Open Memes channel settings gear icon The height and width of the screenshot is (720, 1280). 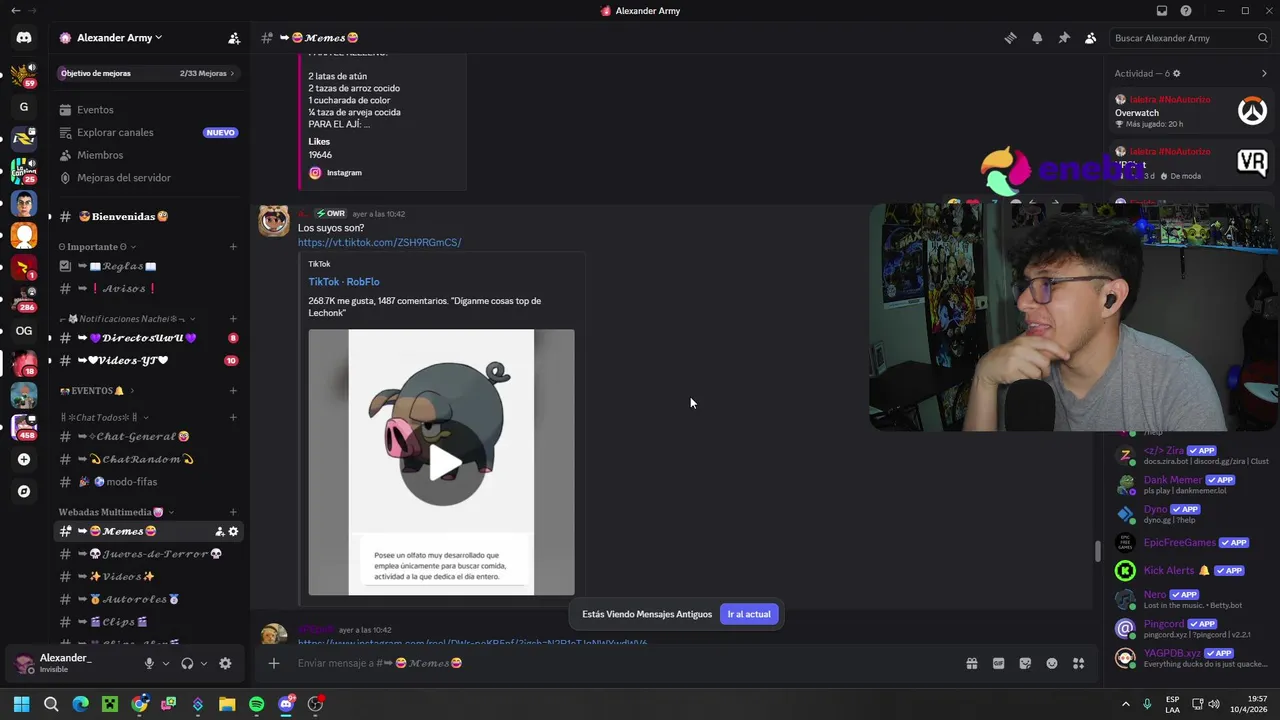coord(234,531)
